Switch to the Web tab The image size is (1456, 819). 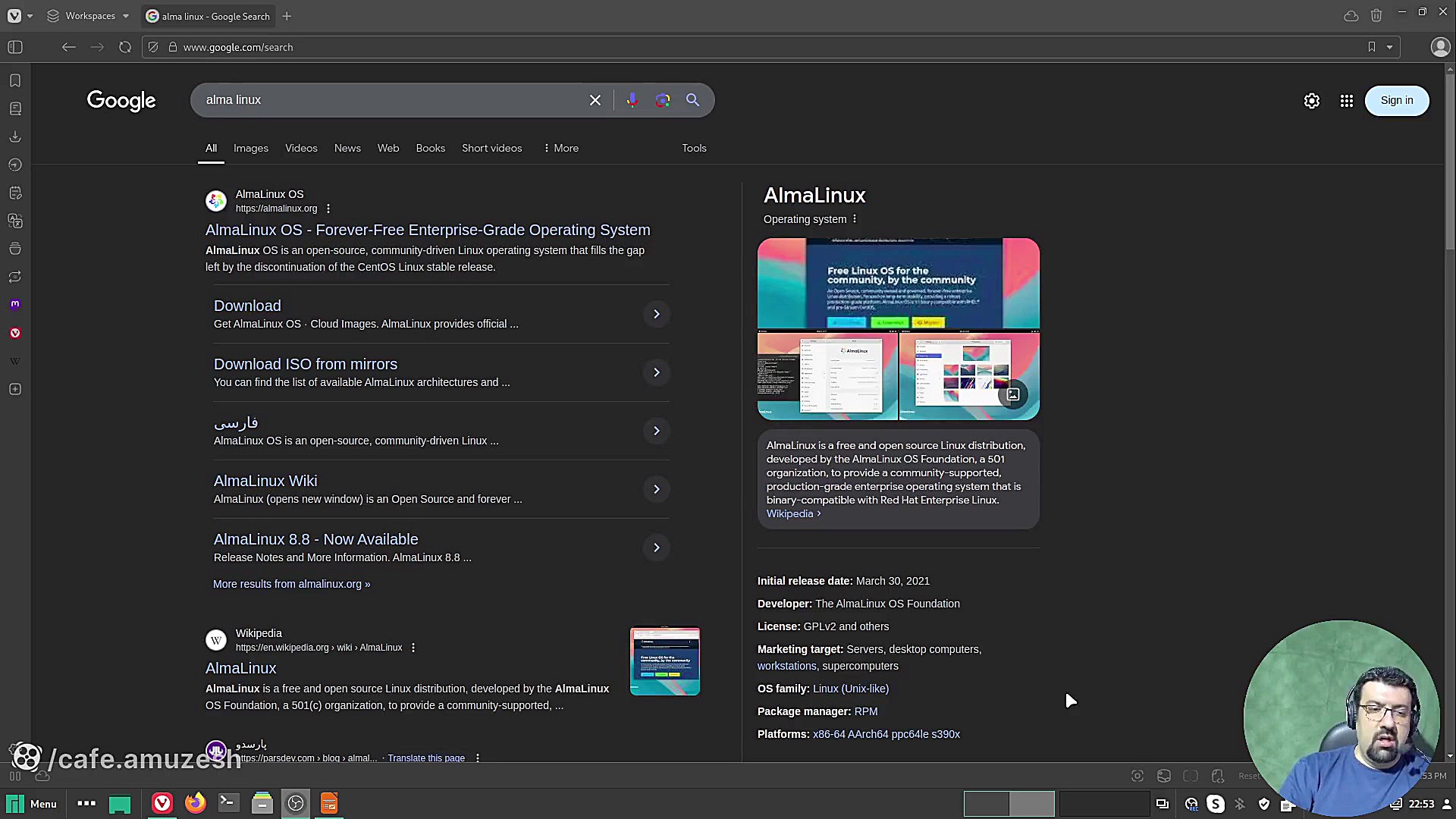tap(388, 148)
